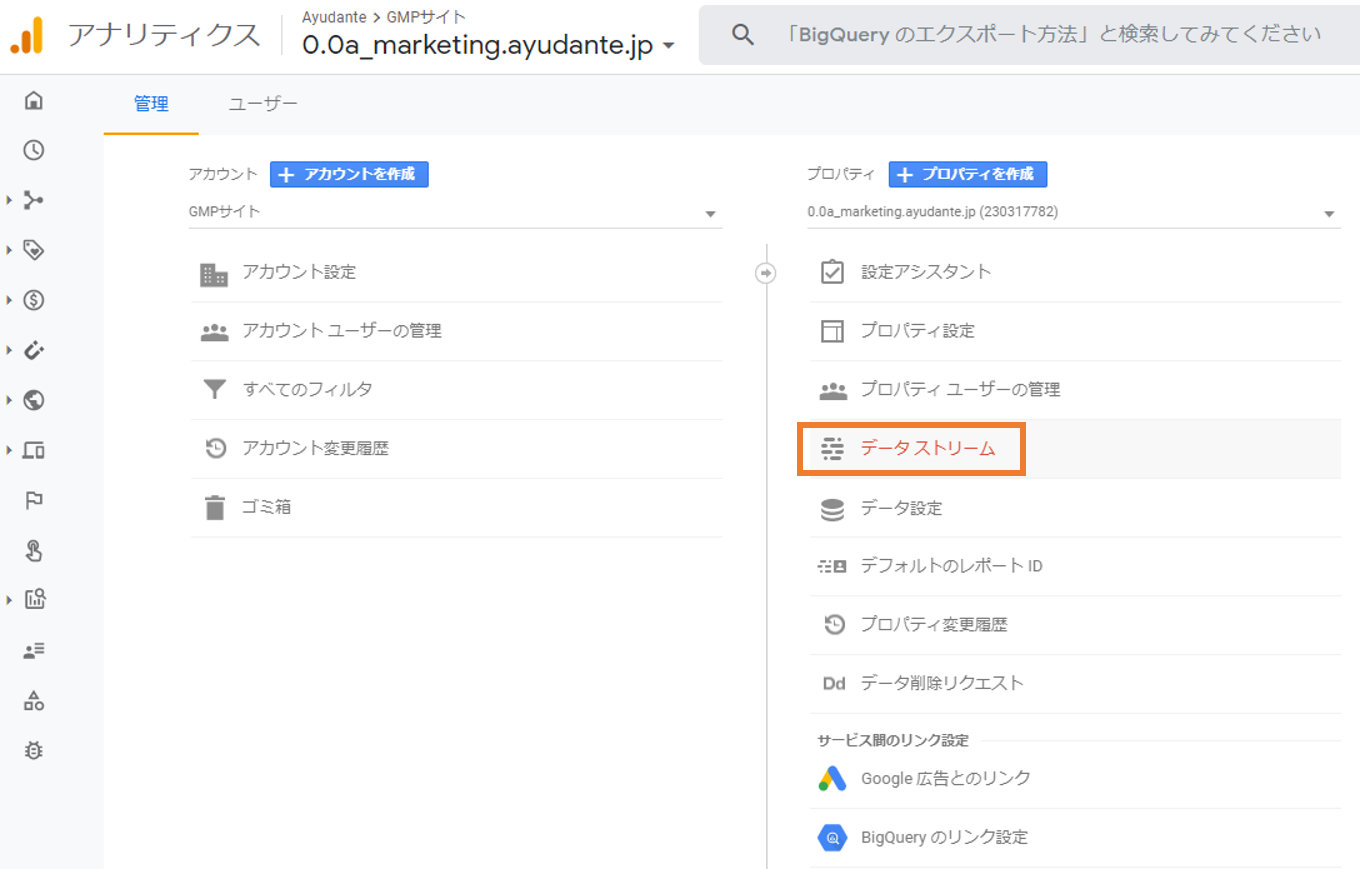Open the shapes custom definitions sidebar icon
1360x869 pixels.
[33, 700]
